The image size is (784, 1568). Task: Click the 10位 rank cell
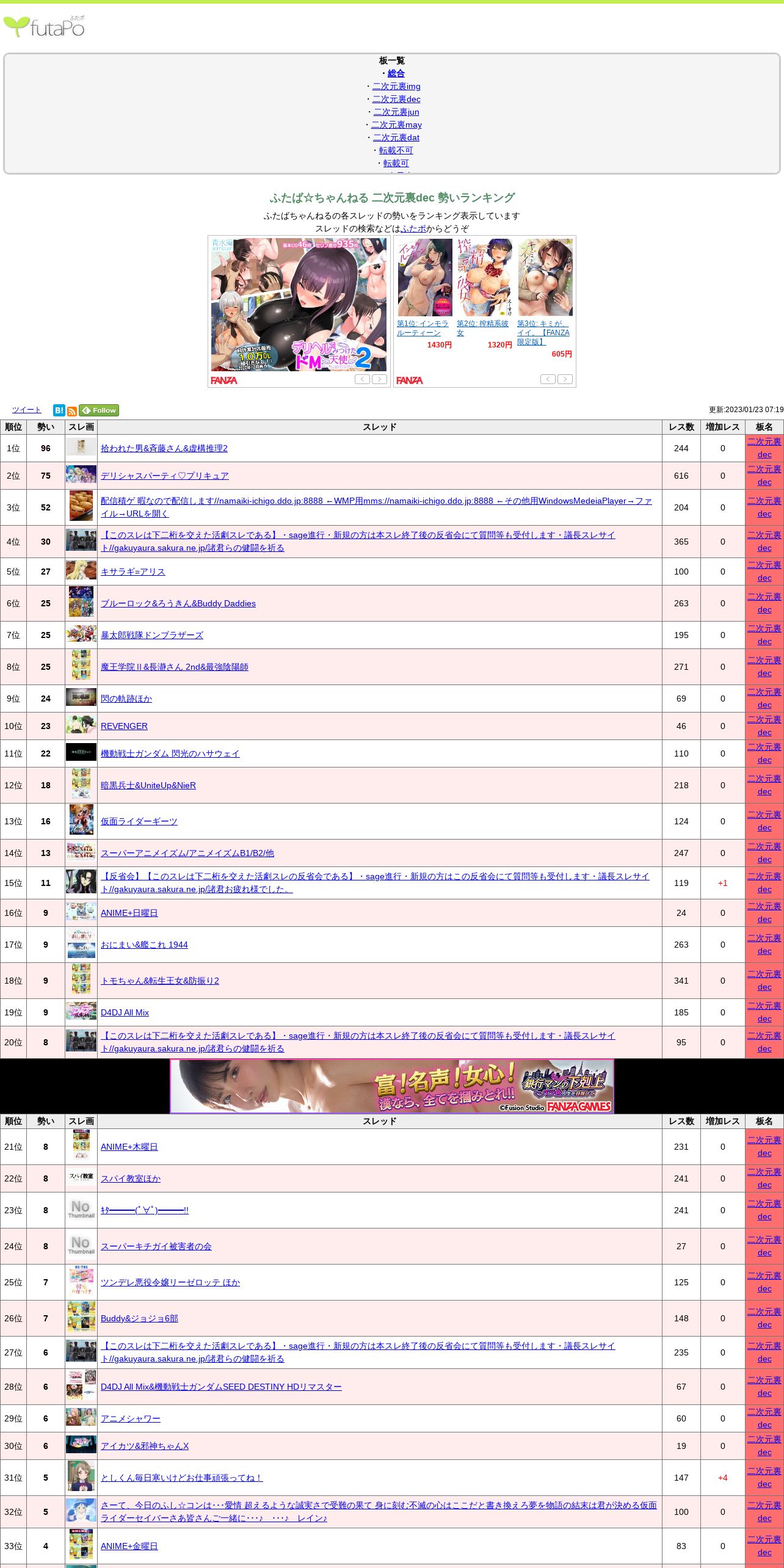(x=13, y=726)
